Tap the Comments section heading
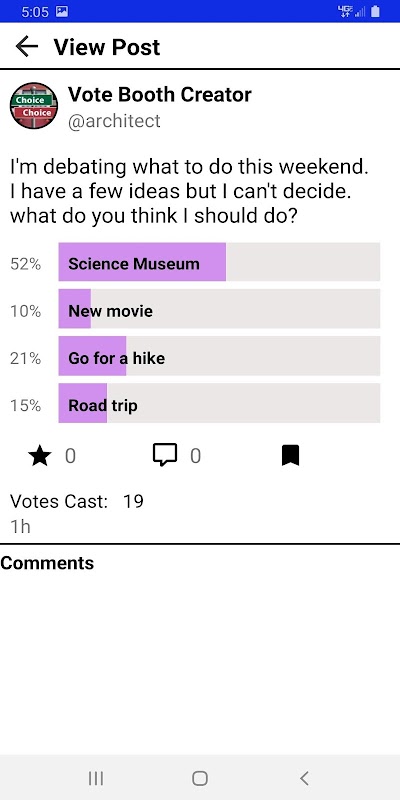The image size is (400, 800). (x=47, y=563)
